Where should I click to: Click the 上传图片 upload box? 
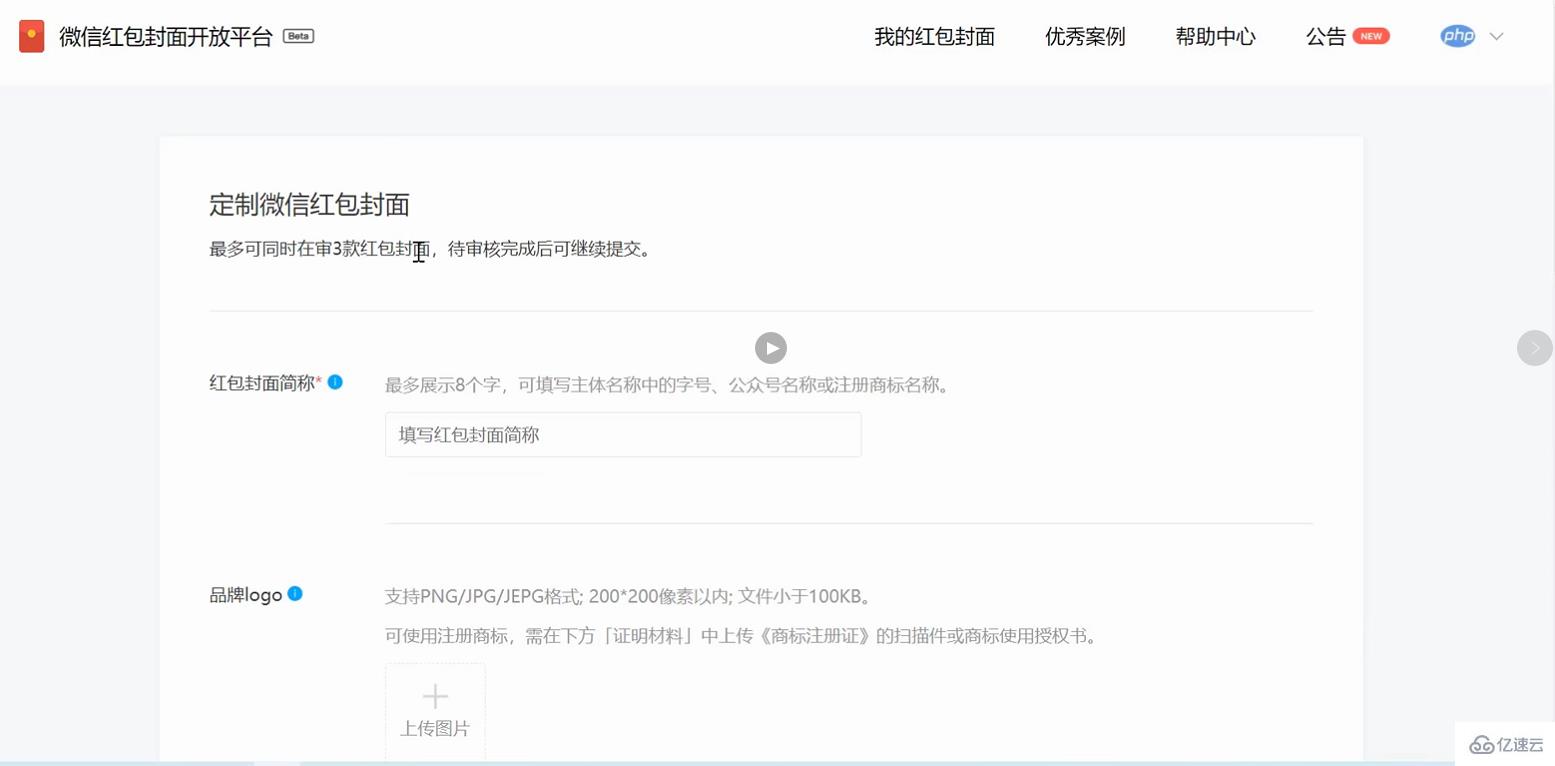pyautogui.click(x=435, y=711)
